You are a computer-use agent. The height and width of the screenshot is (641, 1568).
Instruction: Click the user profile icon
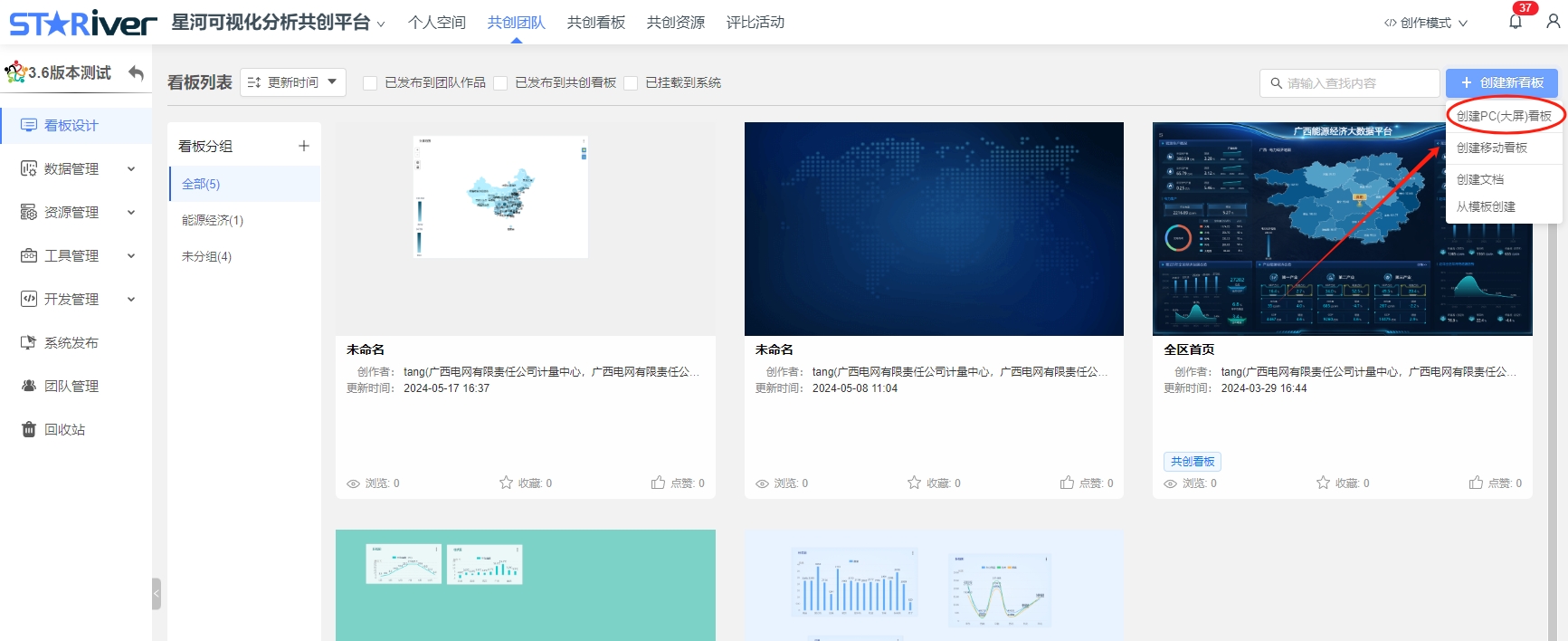[1553, 22]
